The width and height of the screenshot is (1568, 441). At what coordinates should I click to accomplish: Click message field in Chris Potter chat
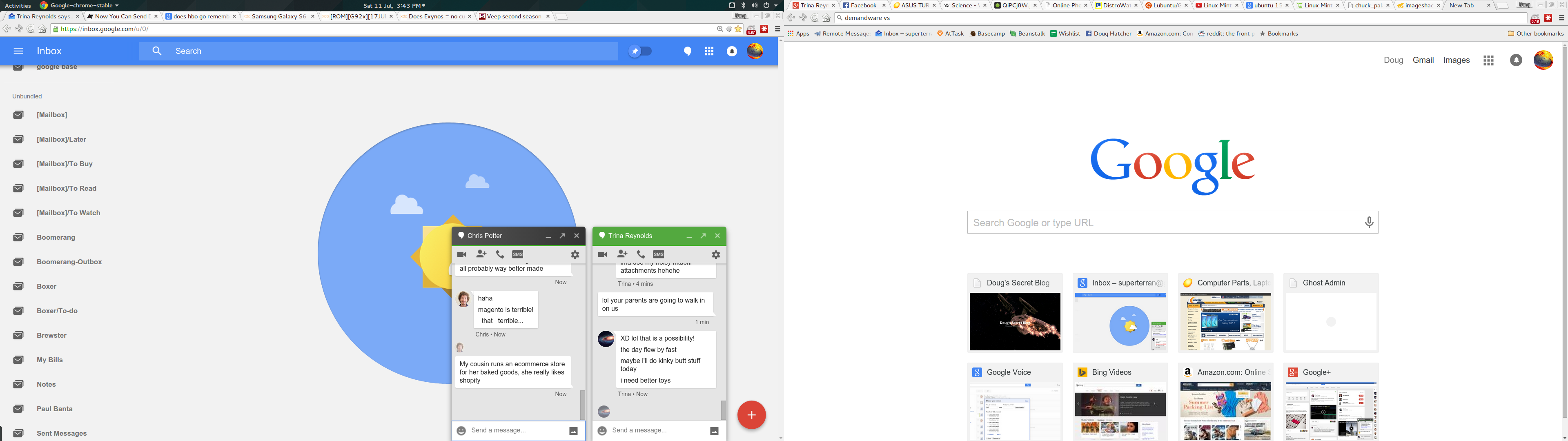[x=517, y=431]
